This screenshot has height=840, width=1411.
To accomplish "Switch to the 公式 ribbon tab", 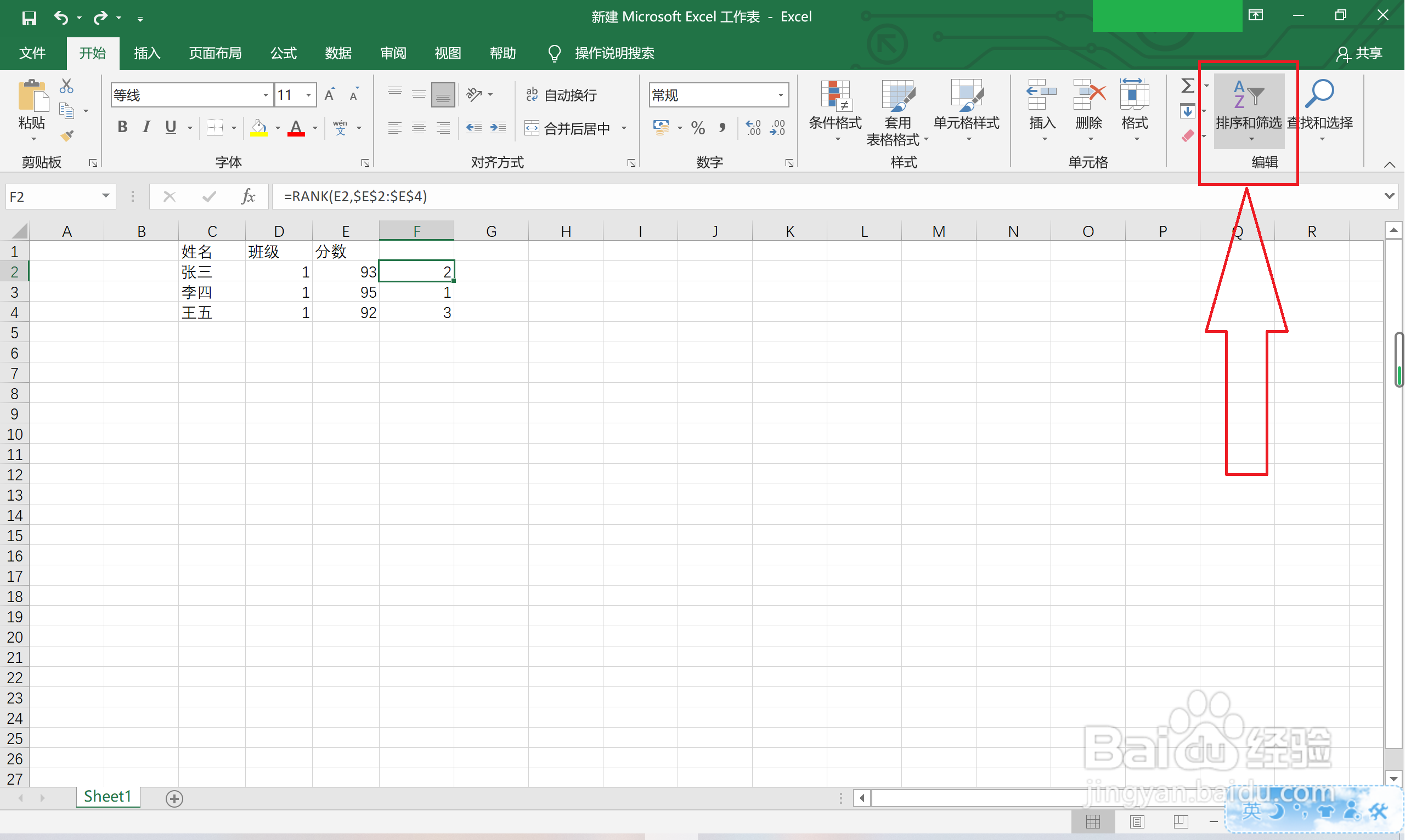I will point(284,53).
